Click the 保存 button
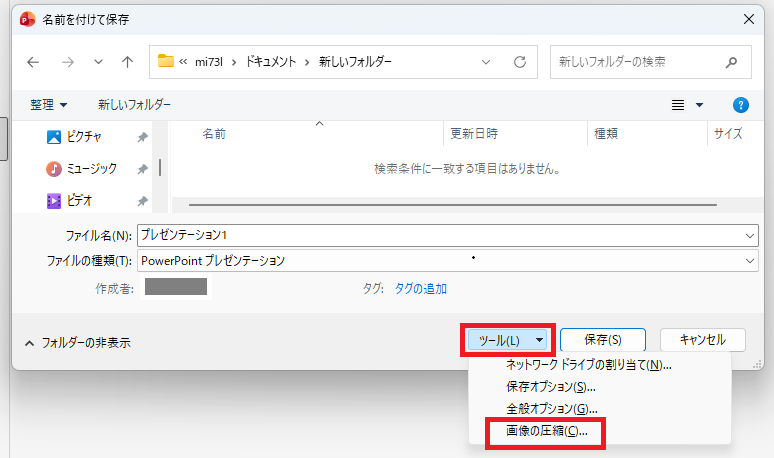 [602, 341]
